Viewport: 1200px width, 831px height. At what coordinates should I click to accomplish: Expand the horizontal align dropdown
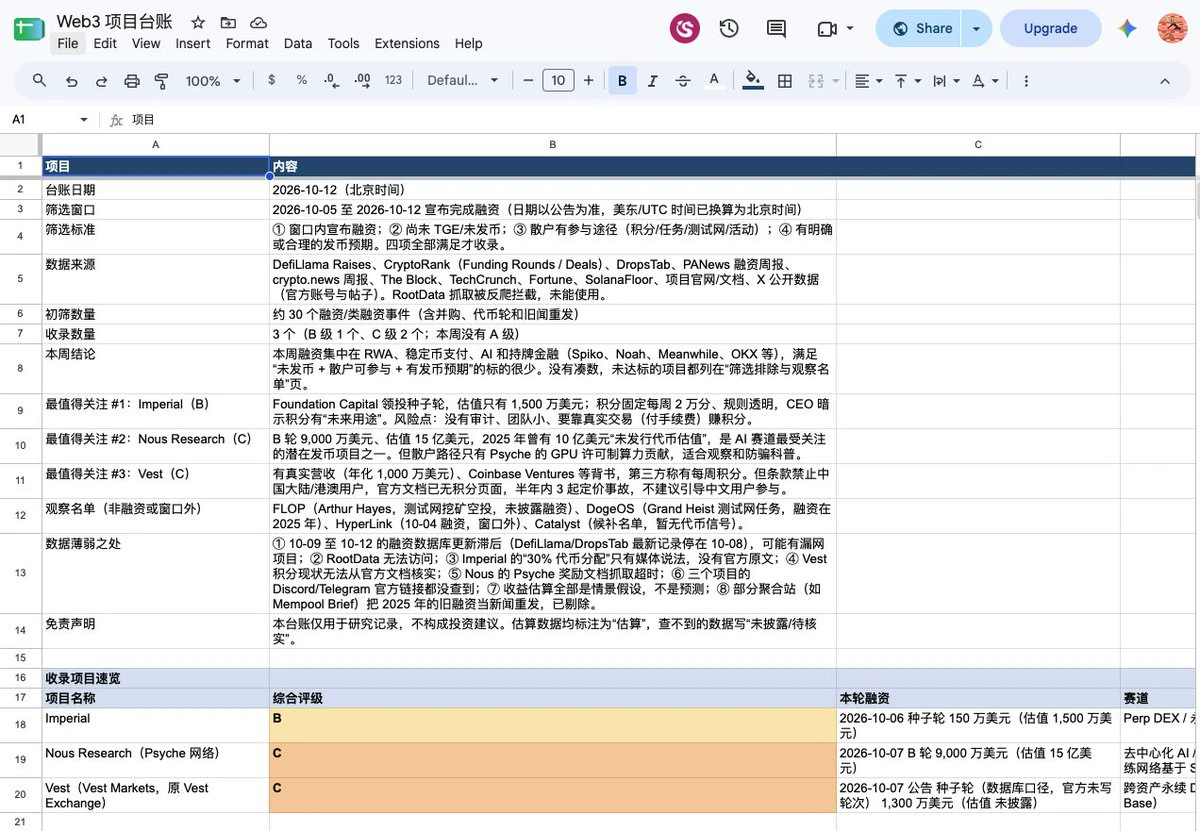[x=869, y=80]
